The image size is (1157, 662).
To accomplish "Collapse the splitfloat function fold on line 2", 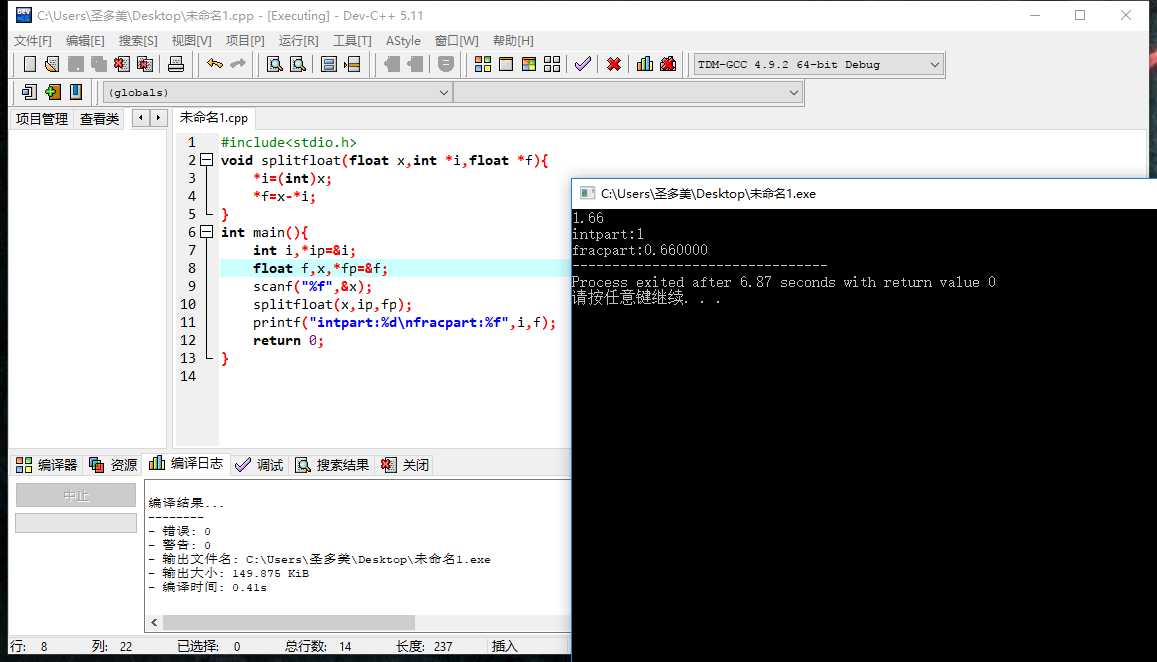I will click(x=207, y=160).
